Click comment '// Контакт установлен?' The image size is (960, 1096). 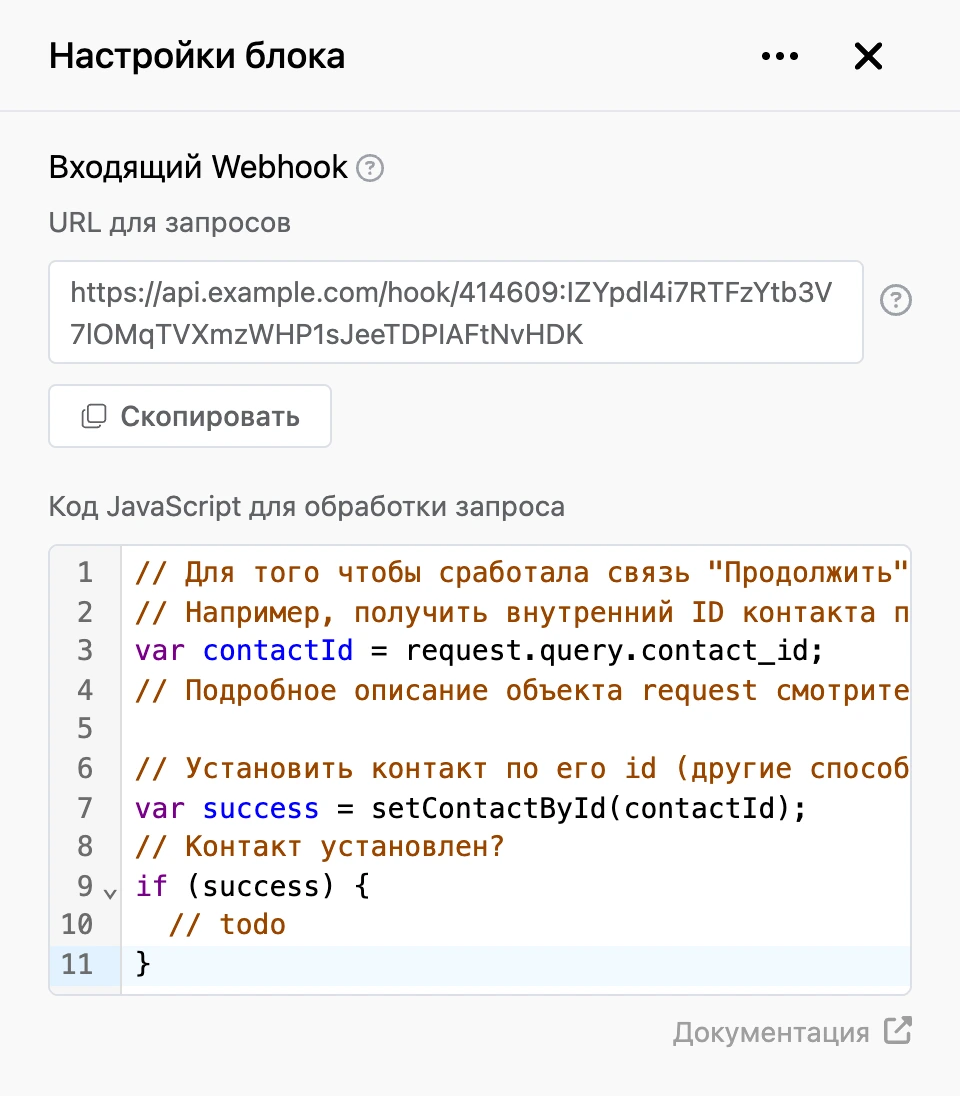(320, 846)
